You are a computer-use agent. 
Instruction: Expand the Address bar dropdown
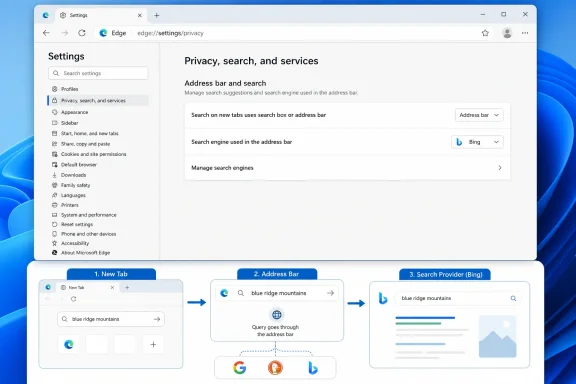[479, 115]
